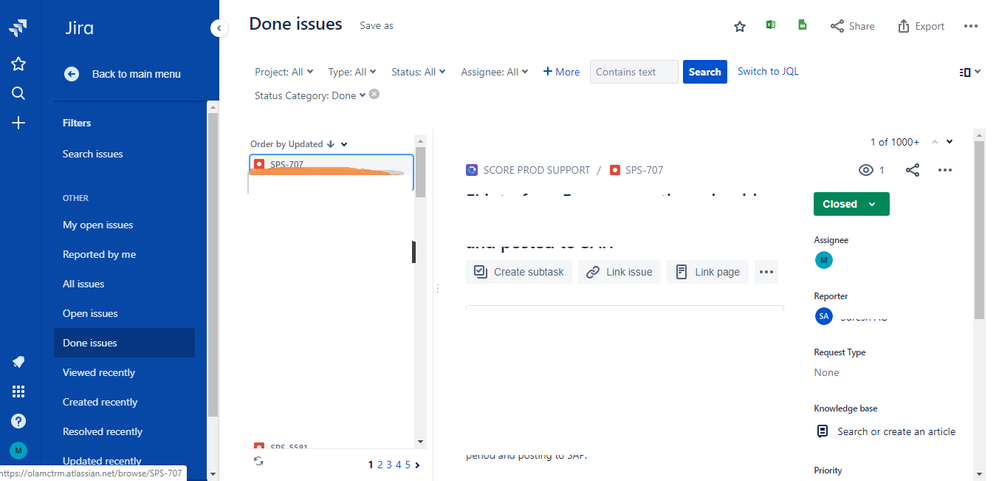Open the Jira home logo icon

[x=18, y=28]
